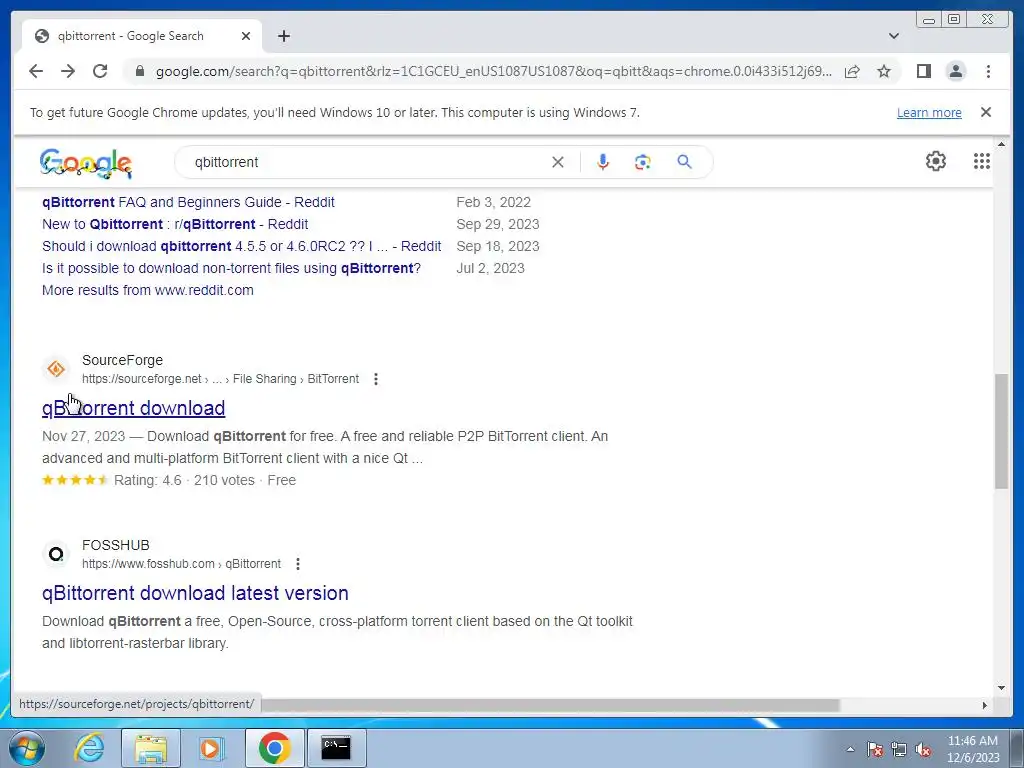1024x768 pixels.
Task: Switch to the command prompt window
Action: click(336, 748)
